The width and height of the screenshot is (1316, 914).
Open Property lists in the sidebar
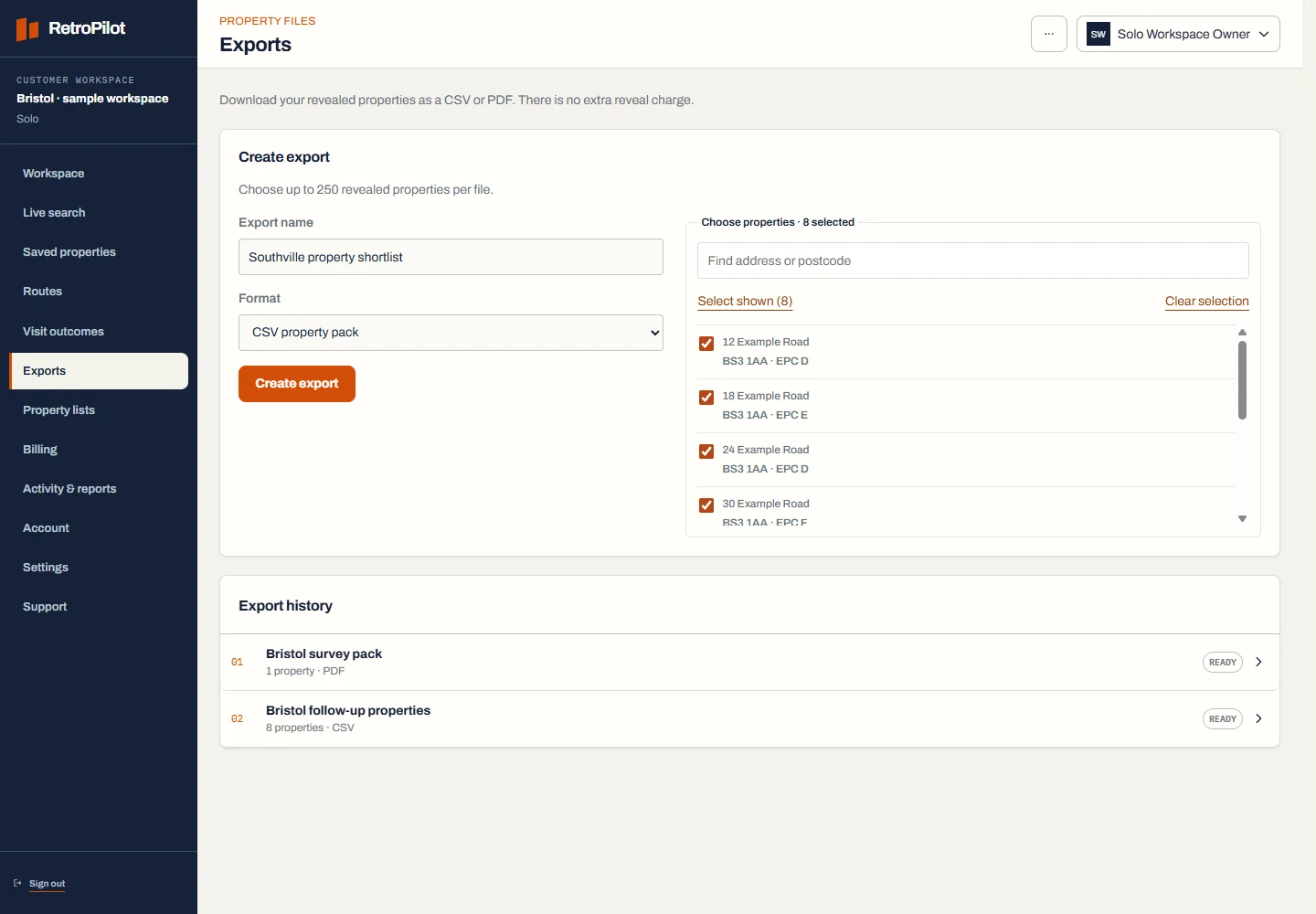[99, 410]
